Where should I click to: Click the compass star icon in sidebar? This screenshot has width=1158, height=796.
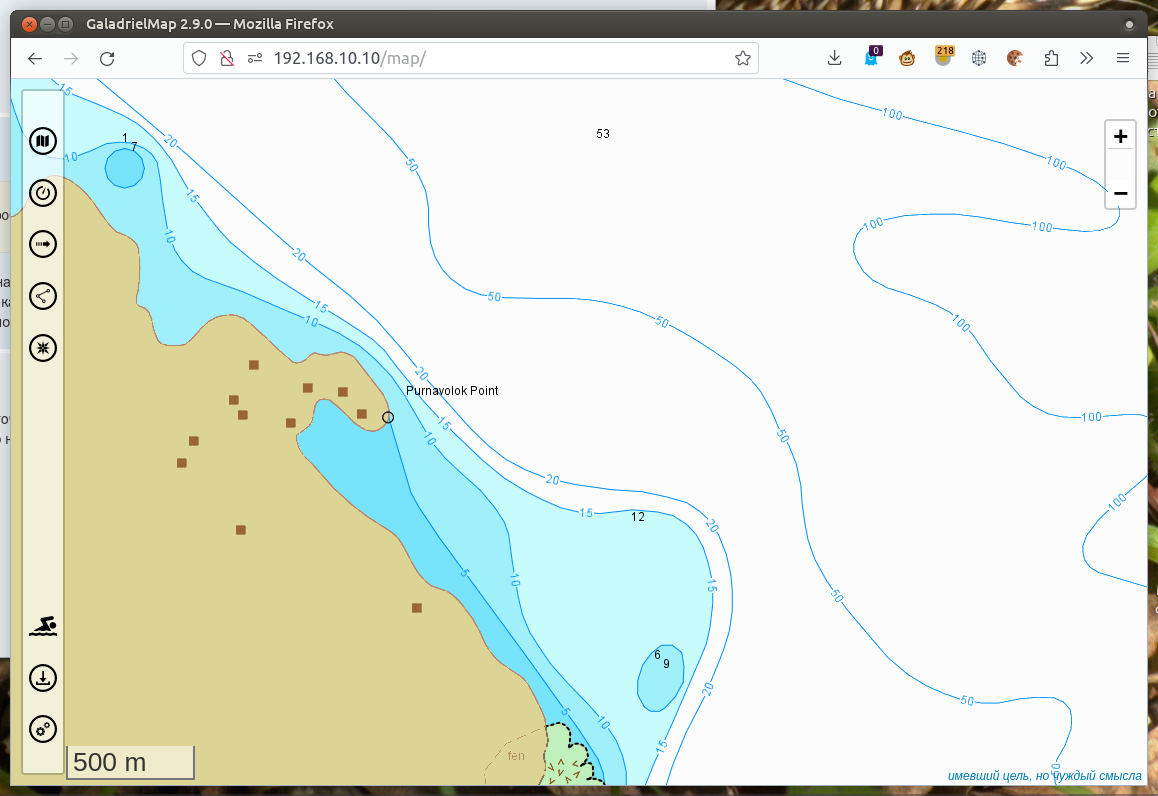42,348
